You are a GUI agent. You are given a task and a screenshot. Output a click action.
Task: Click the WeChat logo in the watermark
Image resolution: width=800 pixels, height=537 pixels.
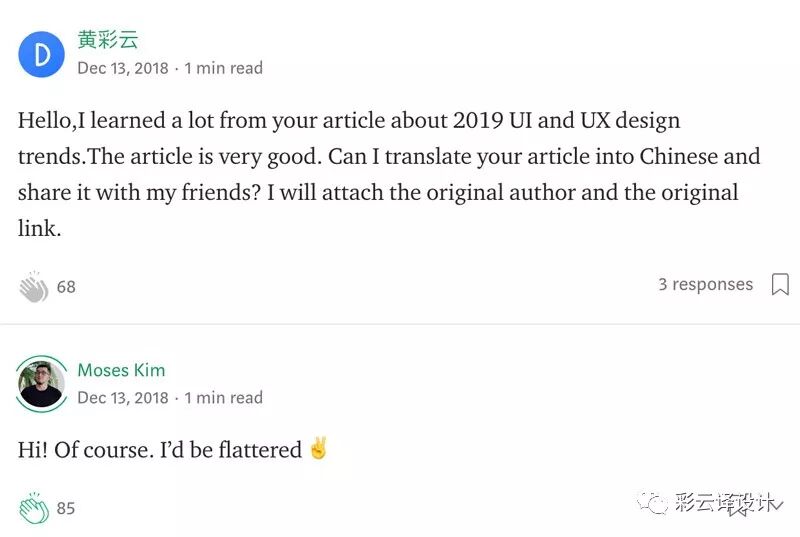[x=654, y=504]
